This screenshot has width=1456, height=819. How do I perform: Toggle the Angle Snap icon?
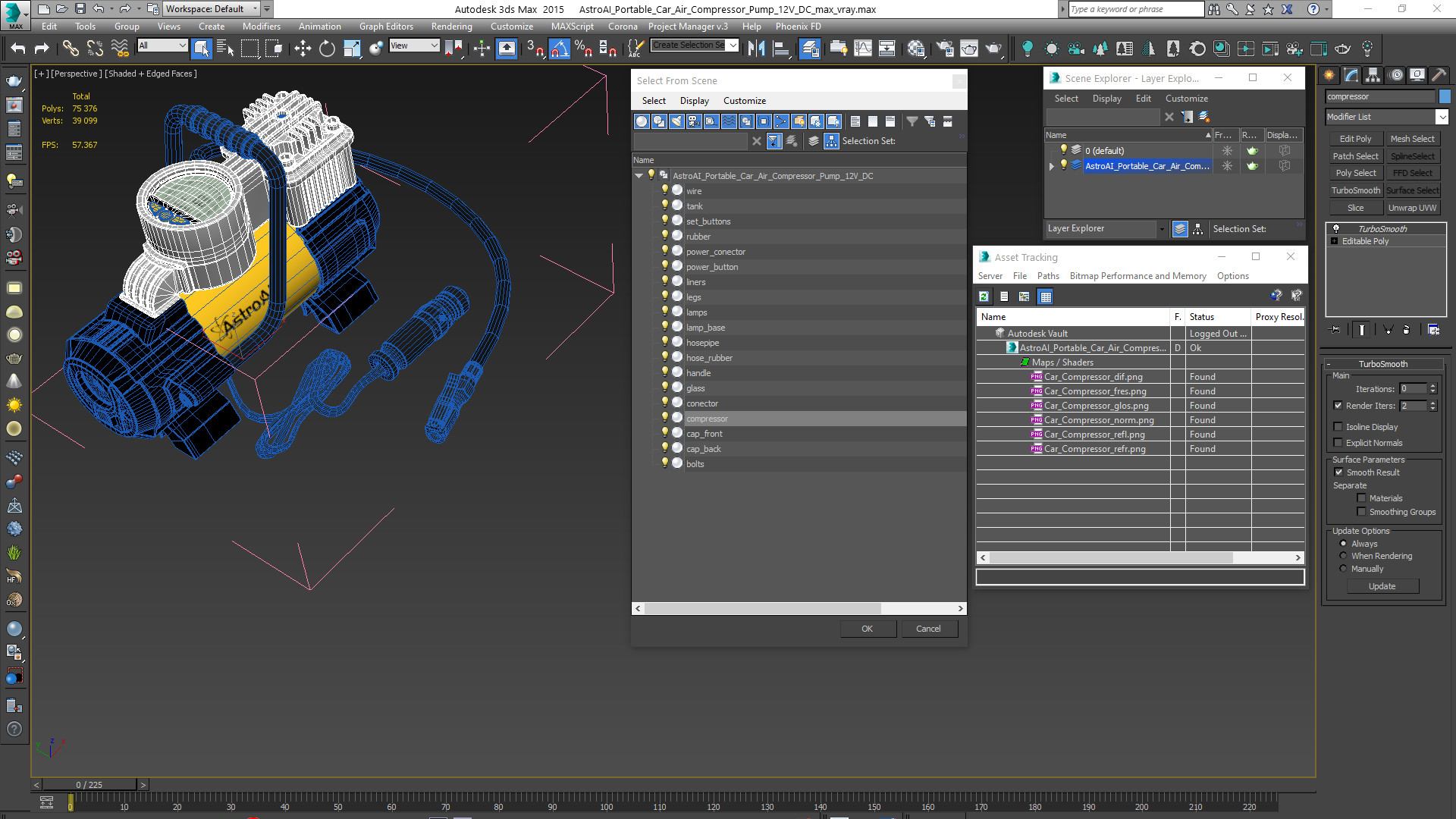coord(559,49)
